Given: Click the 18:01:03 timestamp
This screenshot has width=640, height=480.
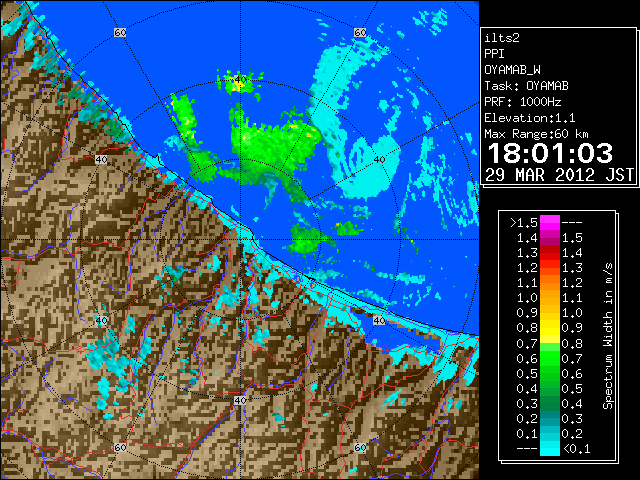Looking at the screenshot, I should click(x=550, y=153).
